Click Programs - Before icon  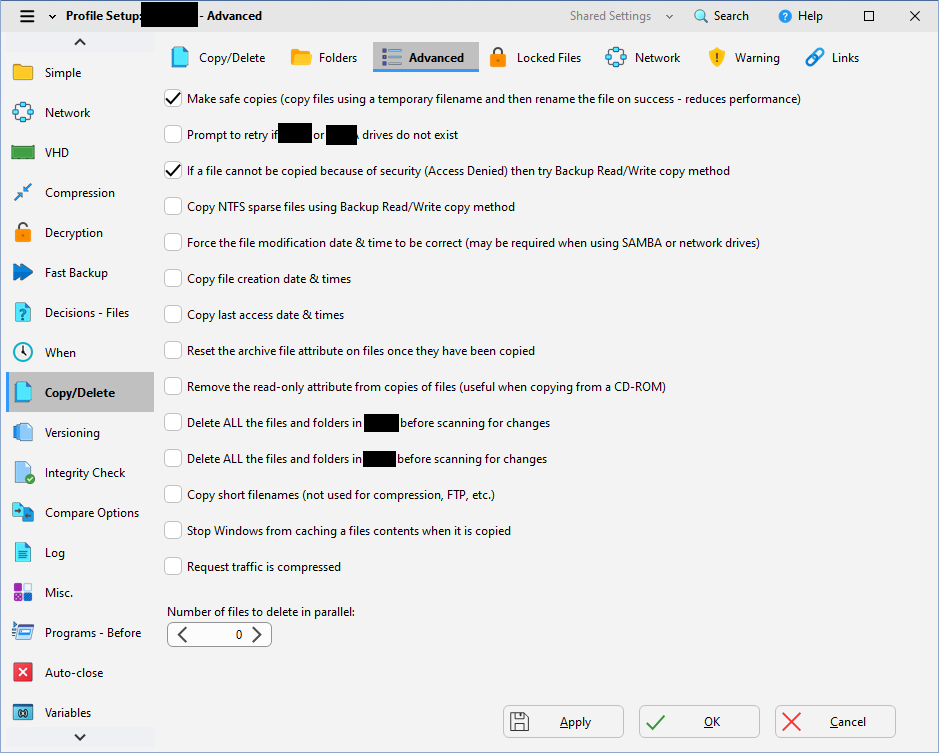coord(23,632)
